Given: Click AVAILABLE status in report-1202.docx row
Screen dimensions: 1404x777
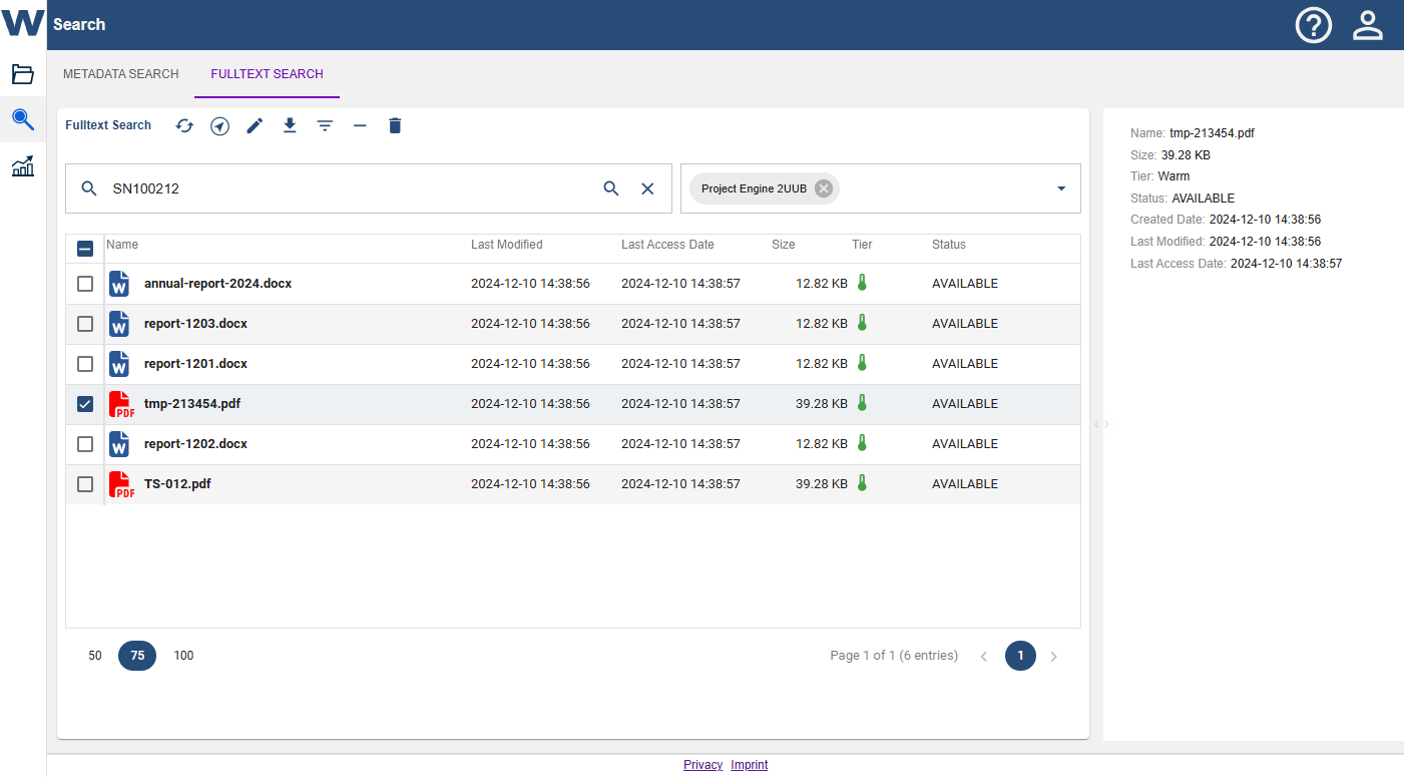Looking at the screenshot, I should pyautogui.click(x=965, y=444).
